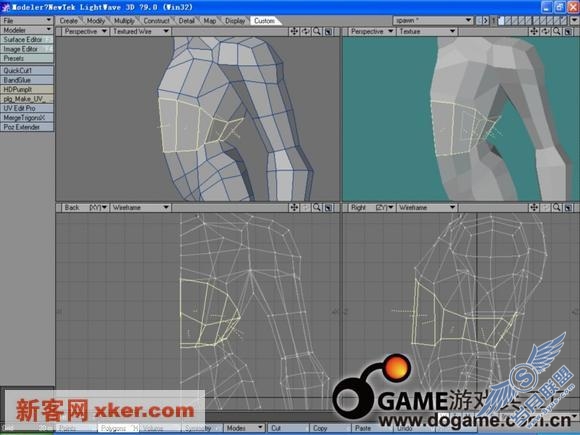Expand the spawn object selector dropdown
The height and width of the screenshot is (435, 580).
coord(433,20)
